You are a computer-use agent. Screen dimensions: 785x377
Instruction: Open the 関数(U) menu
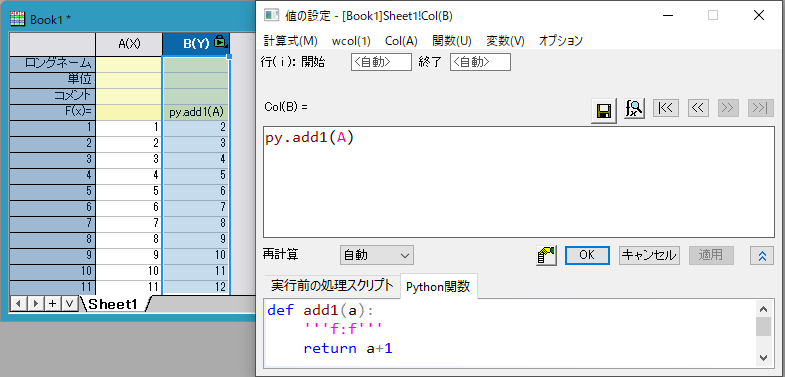point(452,41)
